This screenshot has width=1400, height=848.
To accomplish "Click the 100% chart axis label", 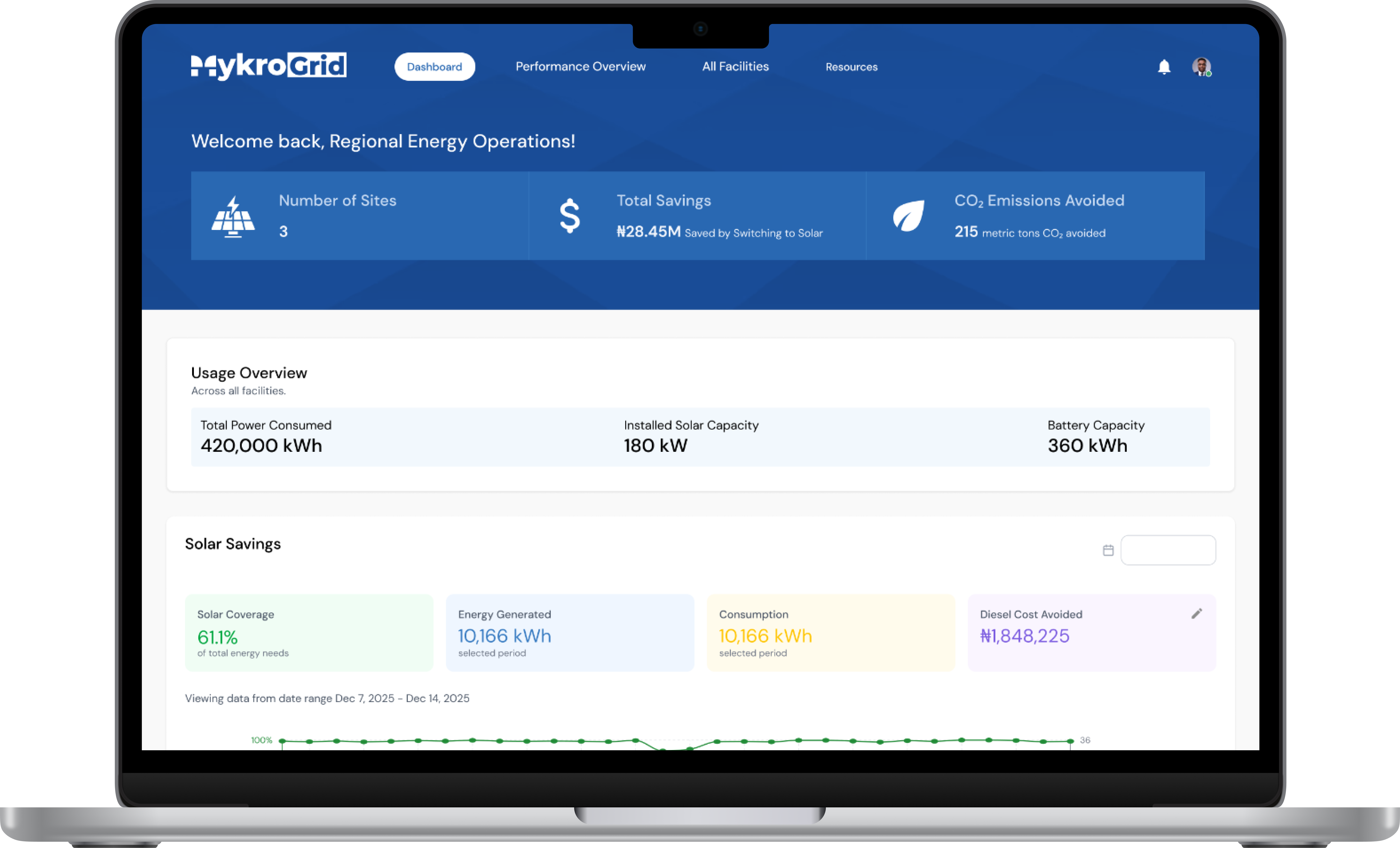I will pyautogui.click(x=261, y=740).
